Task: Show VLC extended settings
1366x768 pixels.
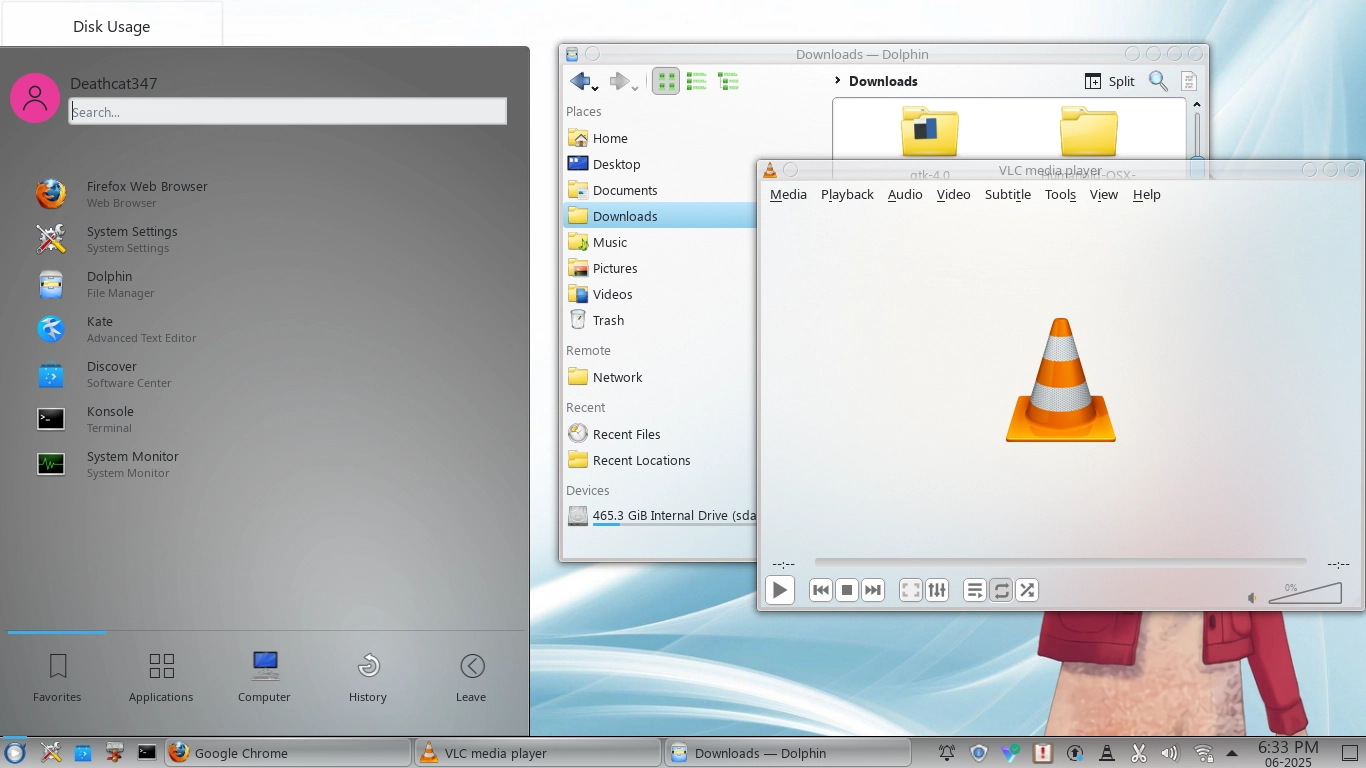Action: point(936,590)
